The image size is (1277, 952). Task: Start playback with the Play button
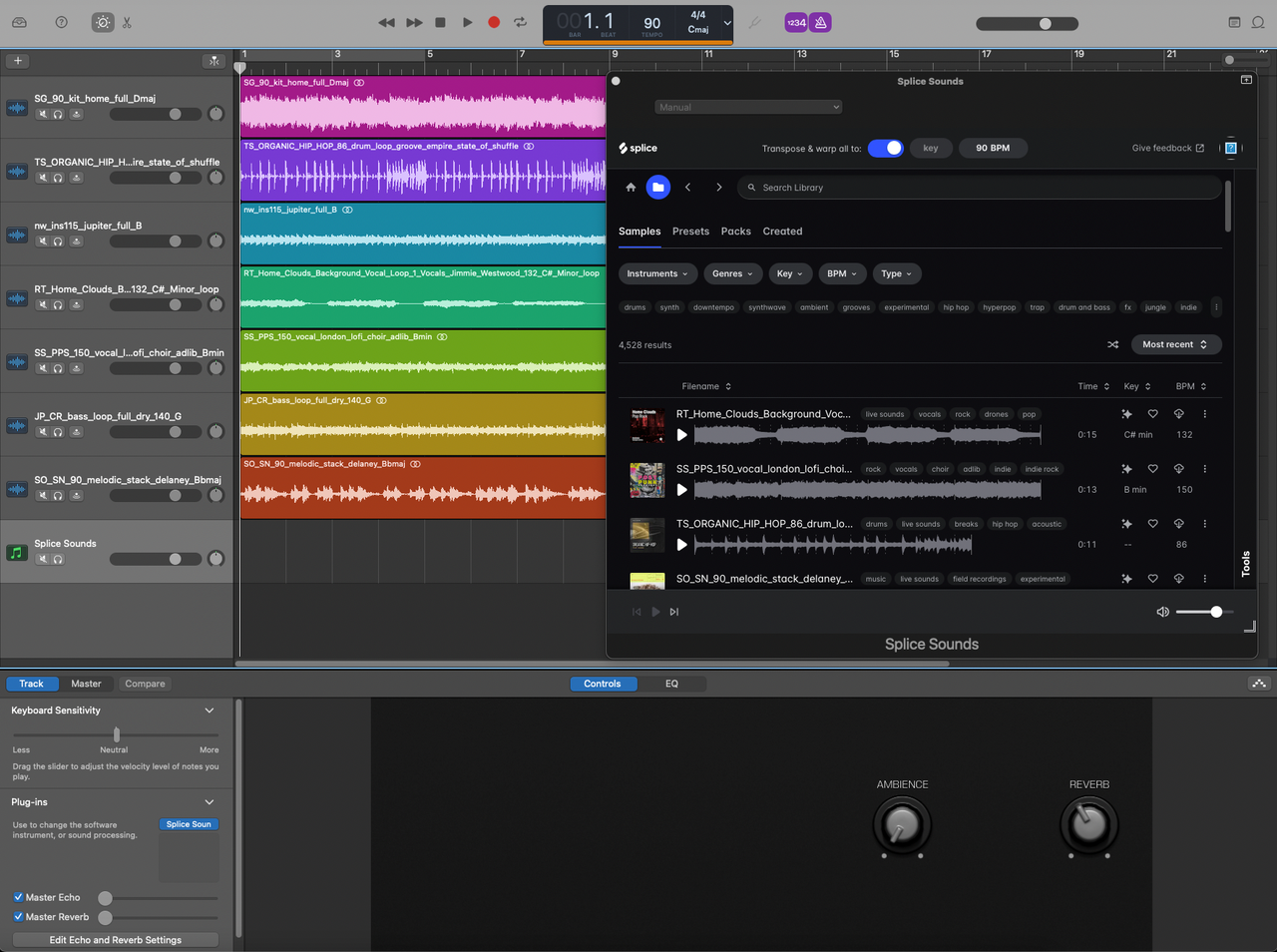point(467,22)
